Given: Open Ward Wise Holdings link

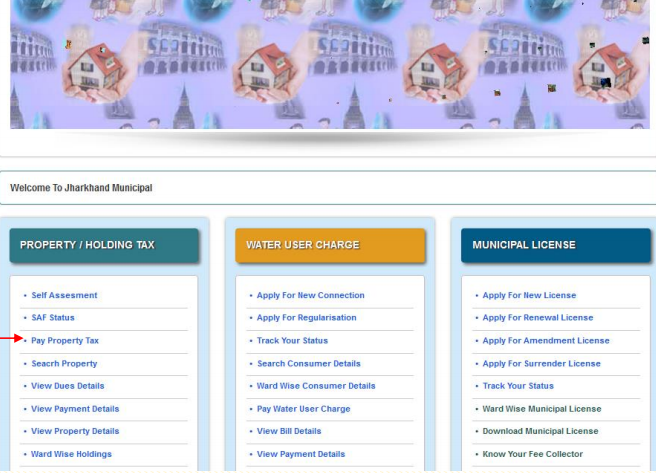Looking at the screenshot, I should tap(71, 454).
